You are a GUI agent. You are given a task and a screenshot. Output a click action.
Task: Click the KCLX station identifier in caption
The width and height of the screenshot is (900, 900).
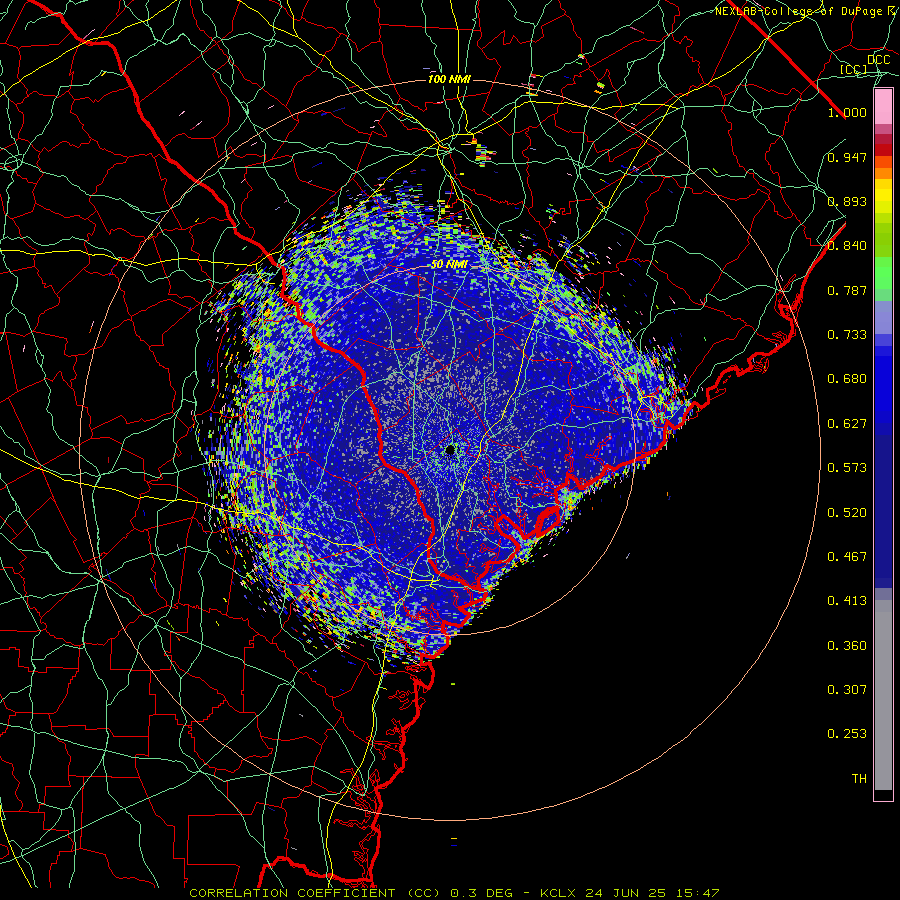[x=560, y=893]
